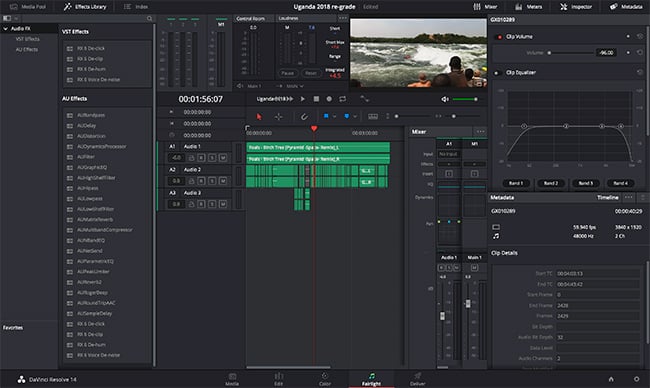
Task: Solo the Audio 1 track
Action: [x=212, y=158]
